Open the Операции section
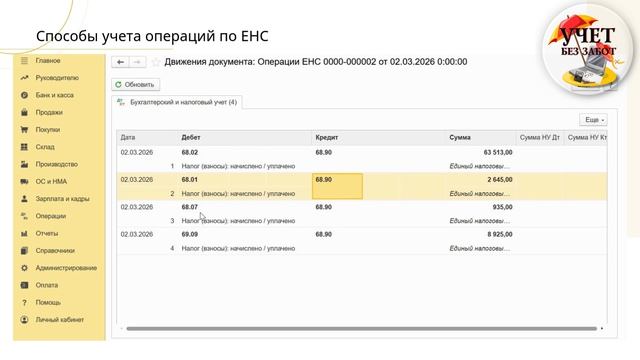This screenshot has height=360, width=640. click(x=51, y=216)
